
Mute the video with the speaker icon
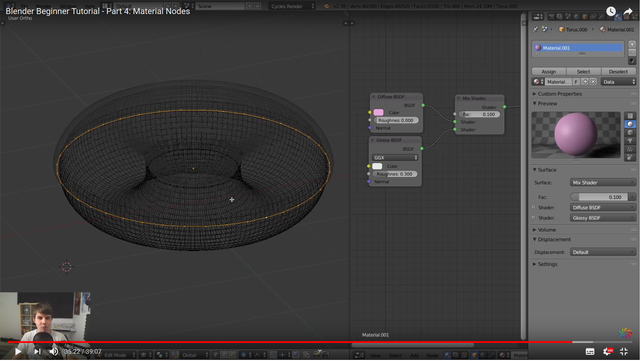tap(54, 351)
